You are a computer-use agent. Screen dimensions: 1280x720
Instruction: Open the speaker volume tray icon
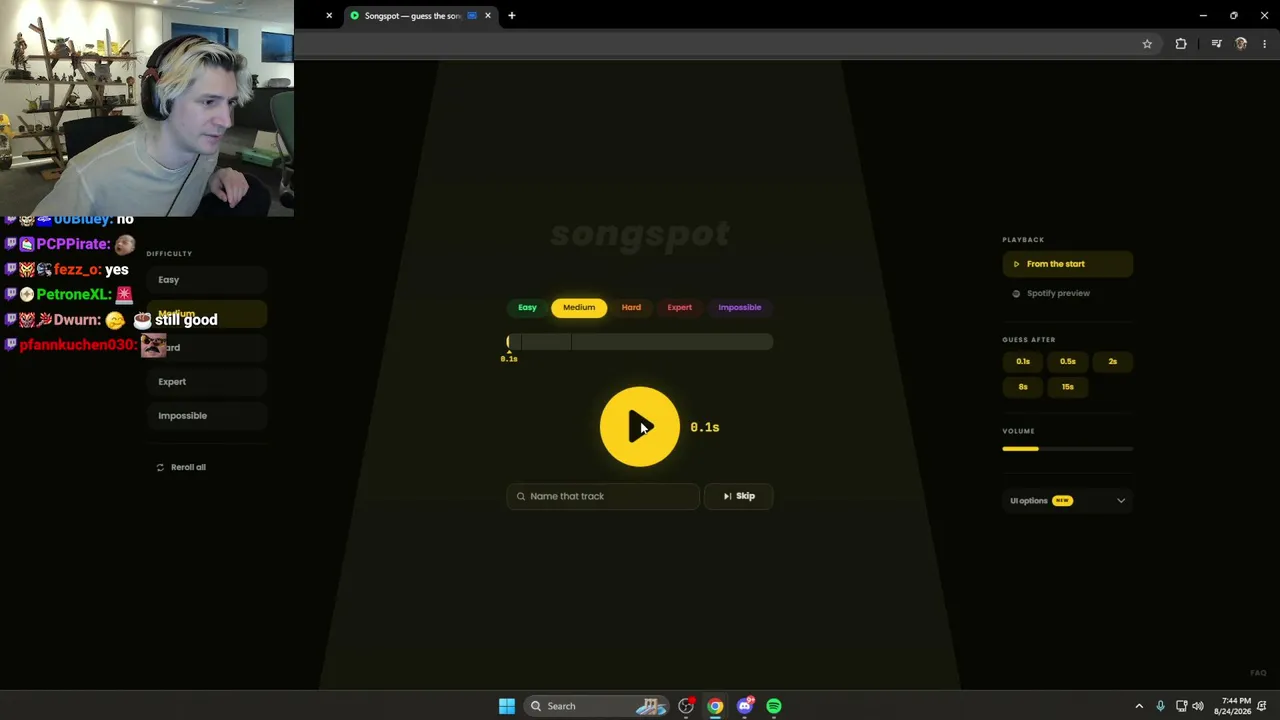(1198, 706)
